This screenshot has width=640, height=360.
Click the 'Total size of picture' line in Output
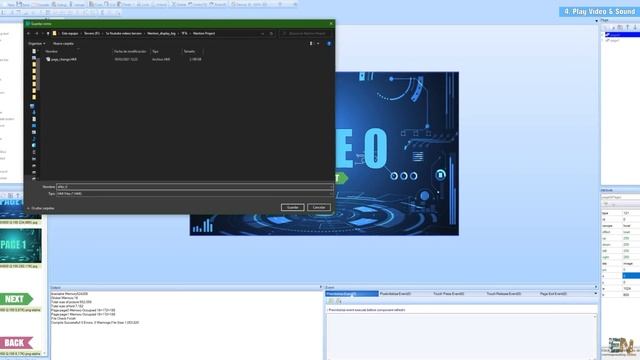(71, 302)
